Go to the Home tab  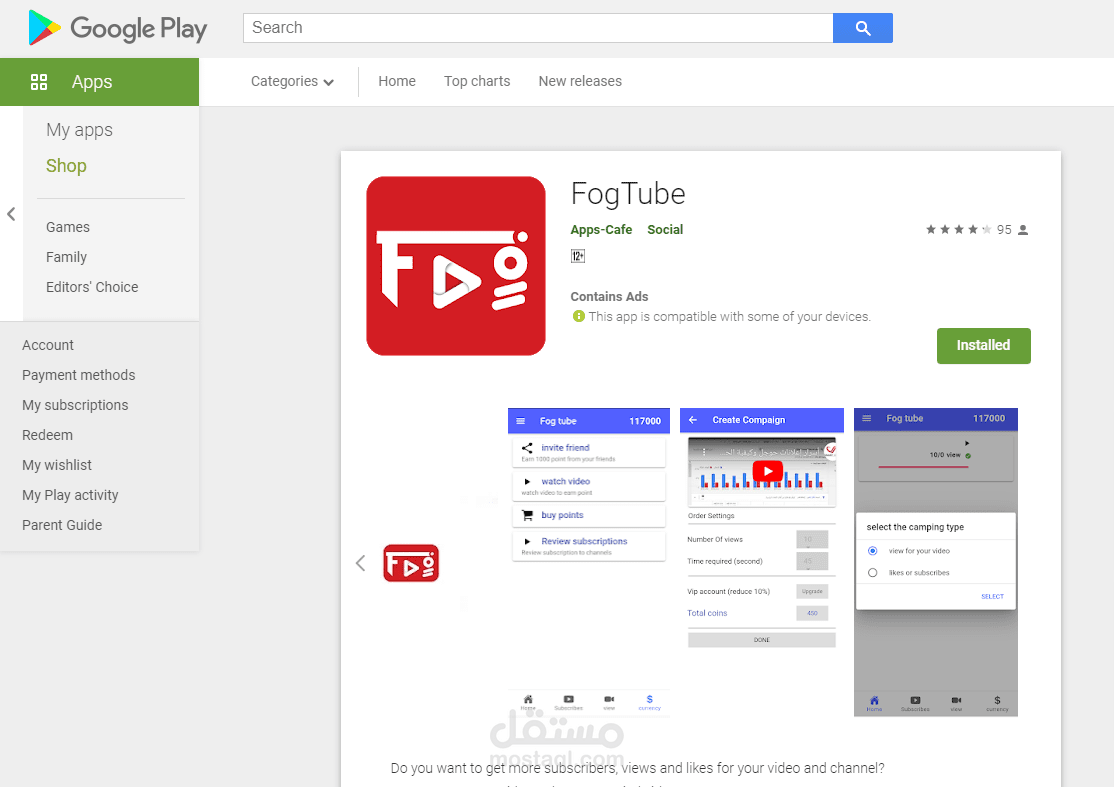pyautogui.click(x=396, y=81)
